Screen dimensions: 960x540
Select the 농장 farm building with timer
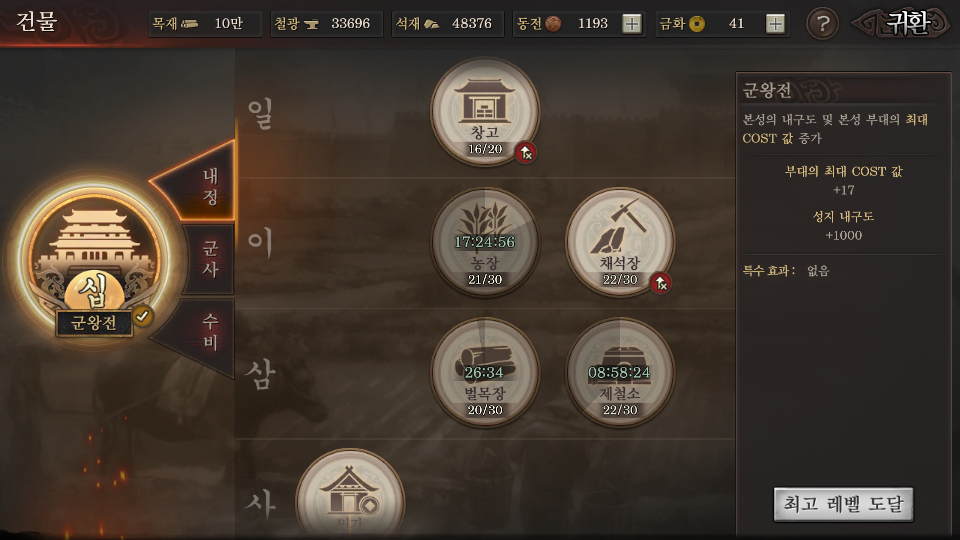(x=485, y=242)
